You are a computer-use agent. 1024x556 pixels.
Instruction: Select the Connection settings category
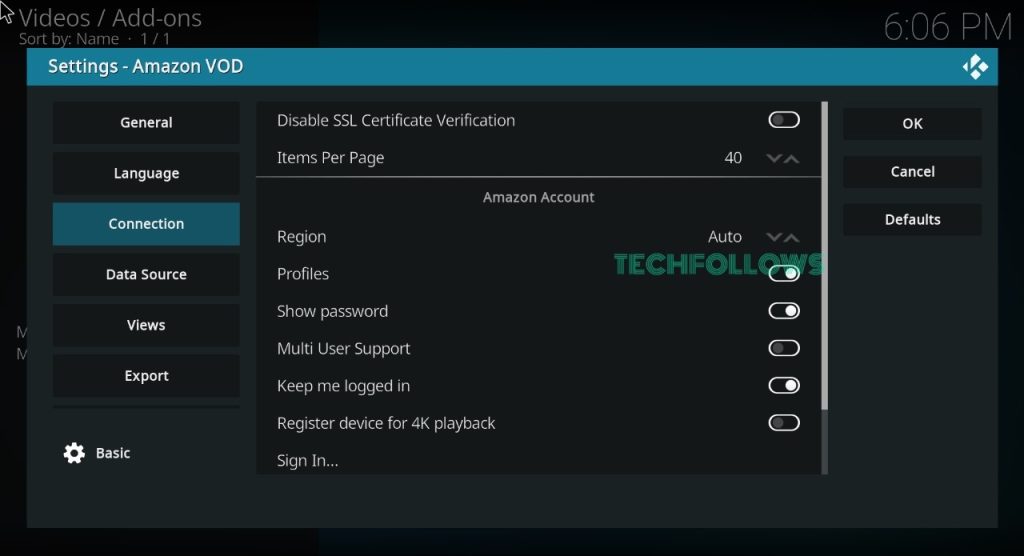(x=146, y=223)
